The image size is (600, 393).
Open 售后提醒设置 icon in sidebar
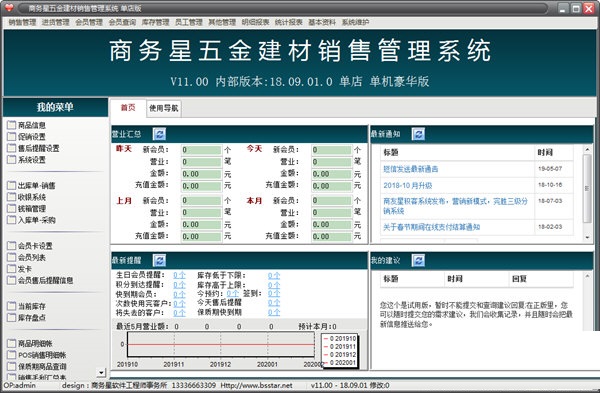point(12,148)
